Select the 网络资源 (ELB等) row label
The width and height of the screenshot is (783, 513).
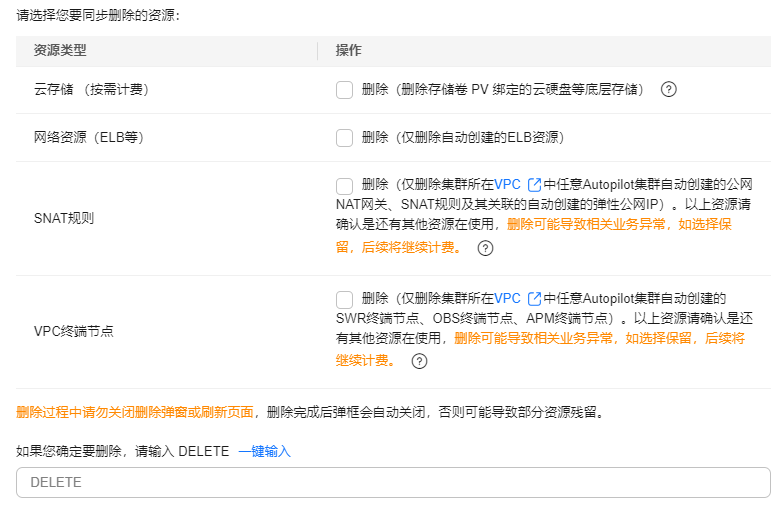coord(89,138)
